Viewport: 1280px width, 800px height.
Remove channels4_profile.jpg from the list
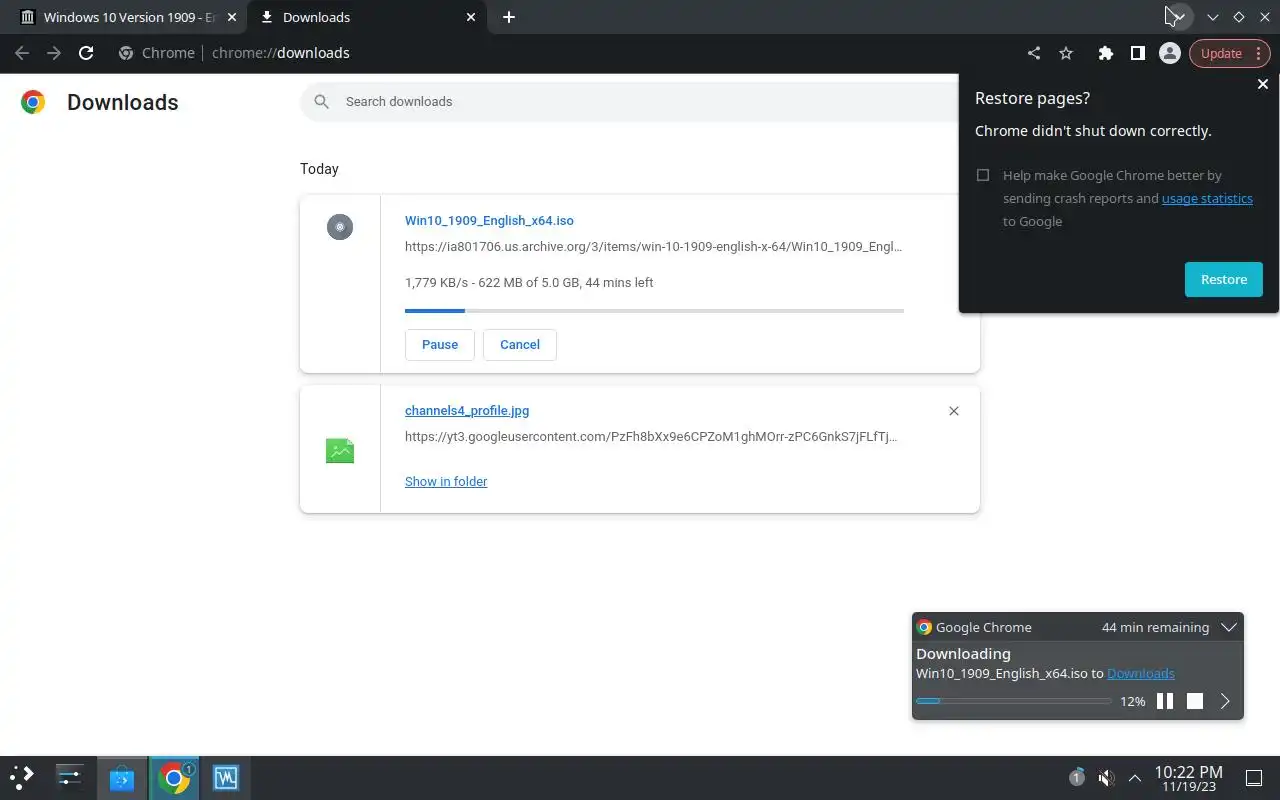954,411
